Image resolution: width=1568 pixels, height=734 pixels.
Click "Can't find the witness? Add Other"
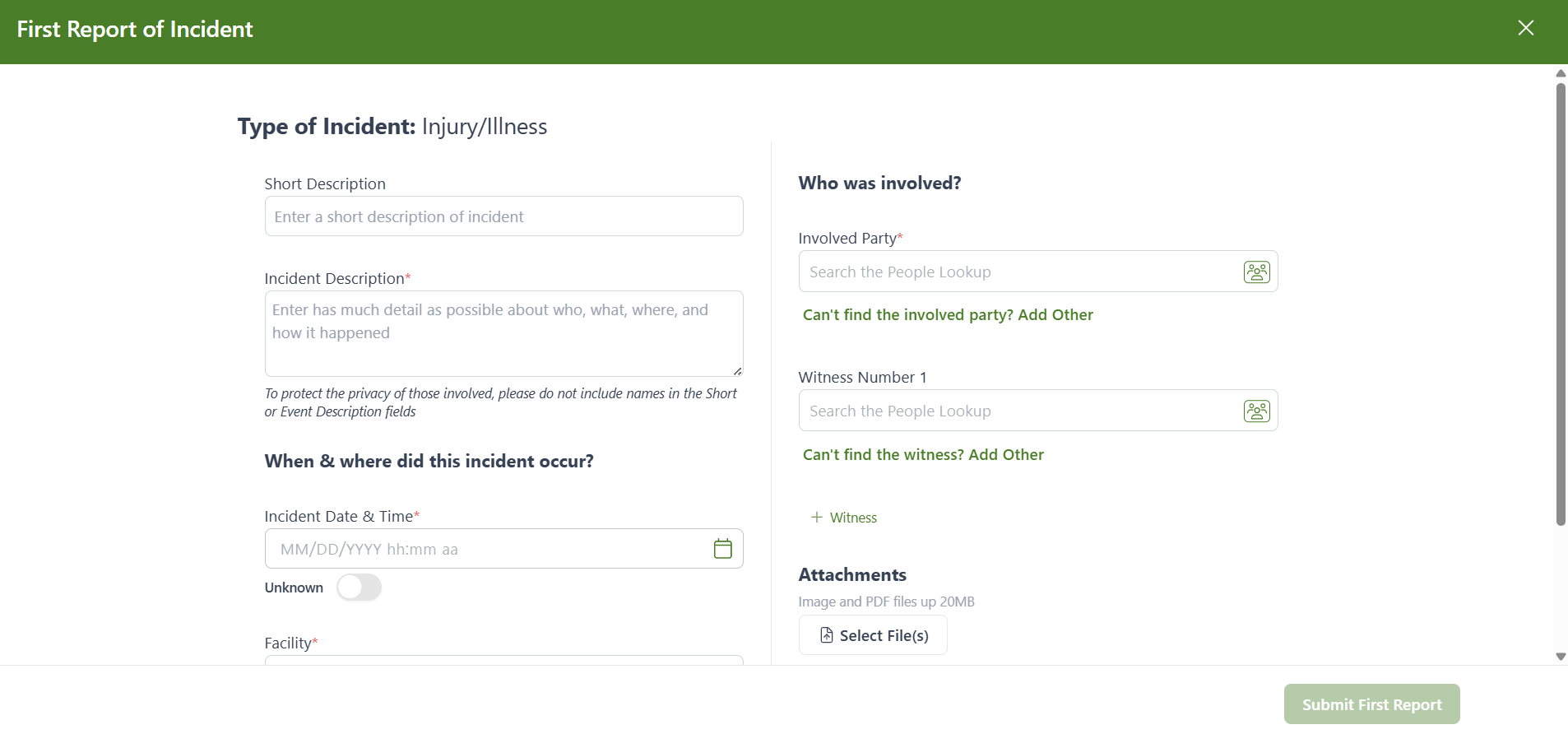point(923,455)
